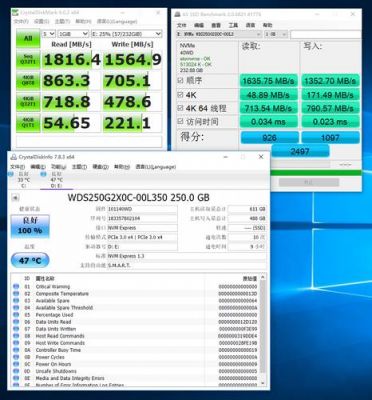Click the green All button in CrystalDiskMark

[x=28, y=38]
